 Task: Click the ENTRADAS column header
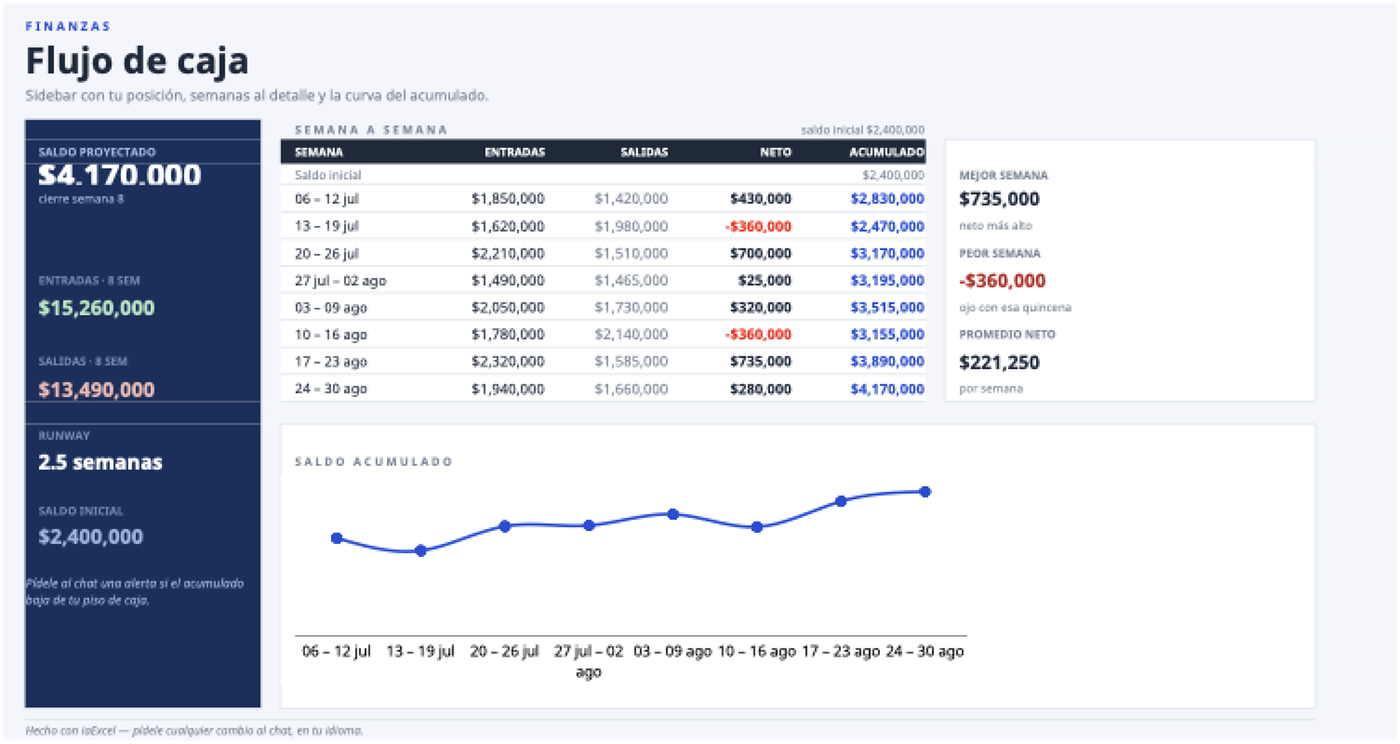click(514, 152)
